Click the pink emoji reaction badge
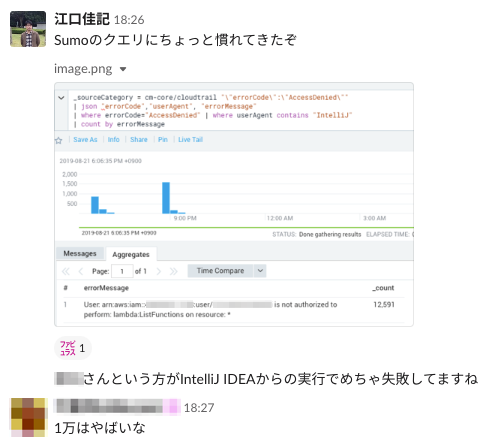The image size is (488, 441). tap(73, 348)
